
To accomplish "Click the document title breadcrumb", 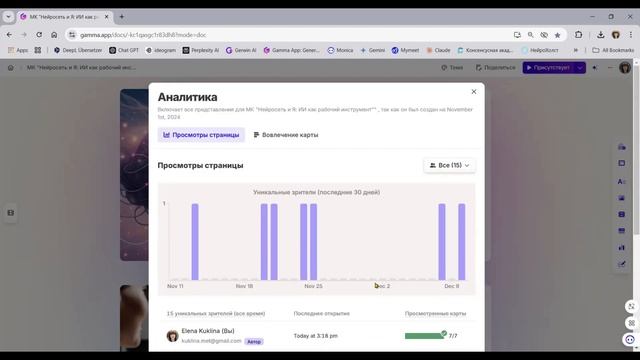I will coord(81,67).
